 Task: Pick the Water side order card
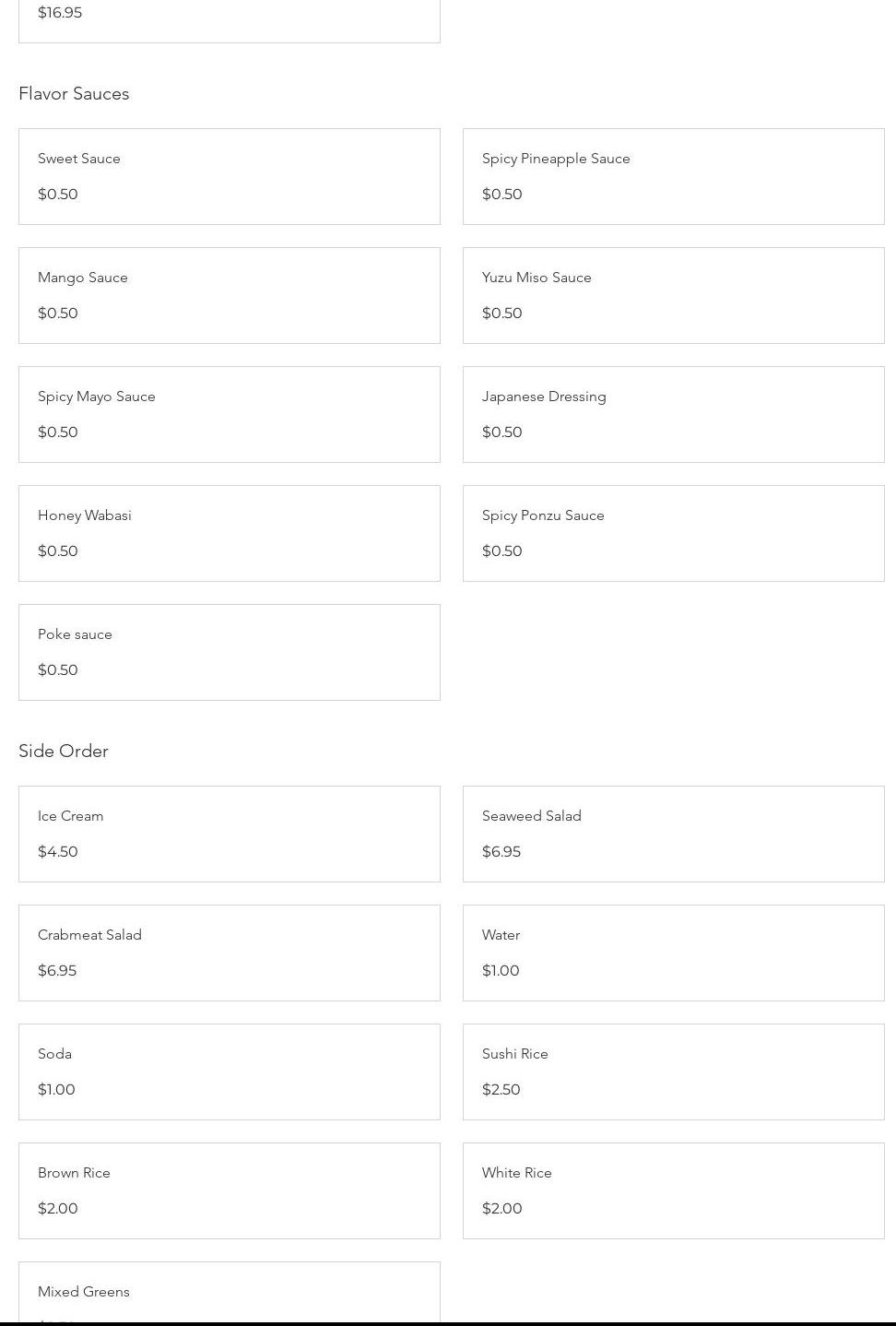pos(673,953)
